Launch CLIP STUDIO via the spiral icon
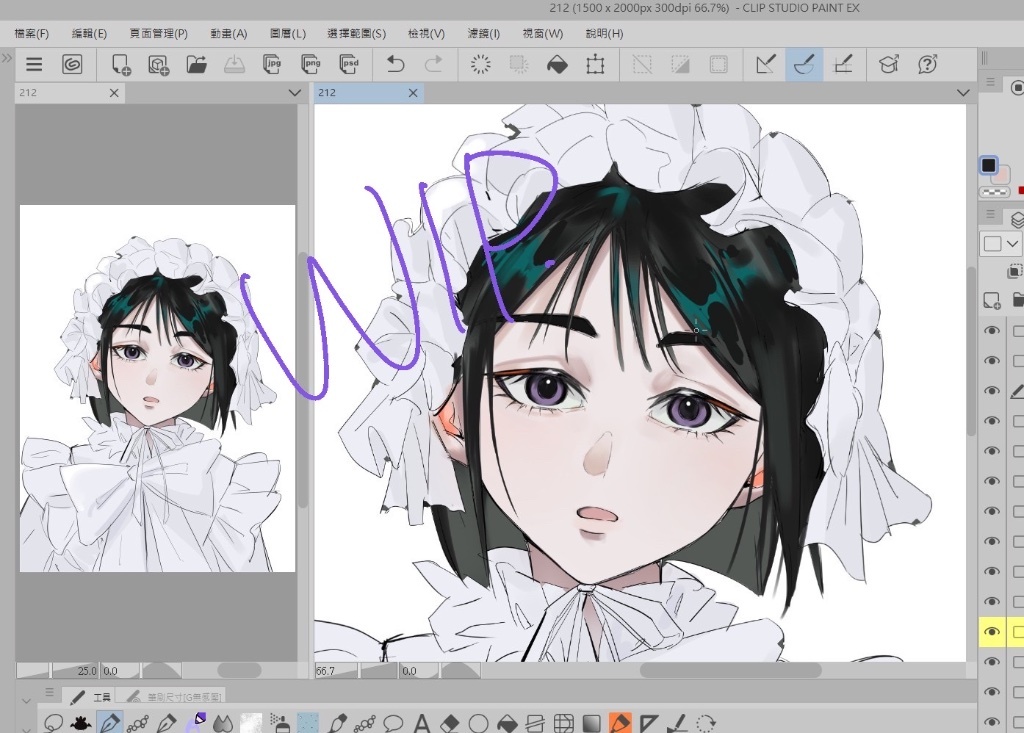The image size is (1024, 733). point(72,64)
